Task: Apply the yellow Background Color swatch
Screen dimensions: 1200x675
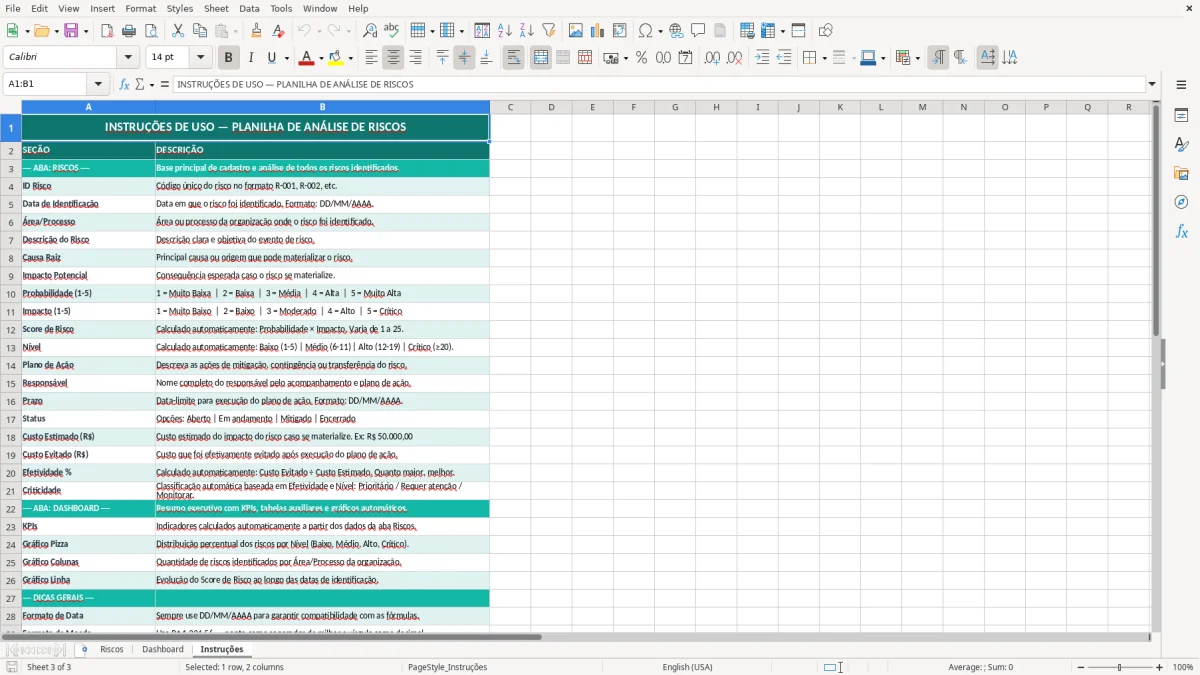Action: tap(335, 58)
